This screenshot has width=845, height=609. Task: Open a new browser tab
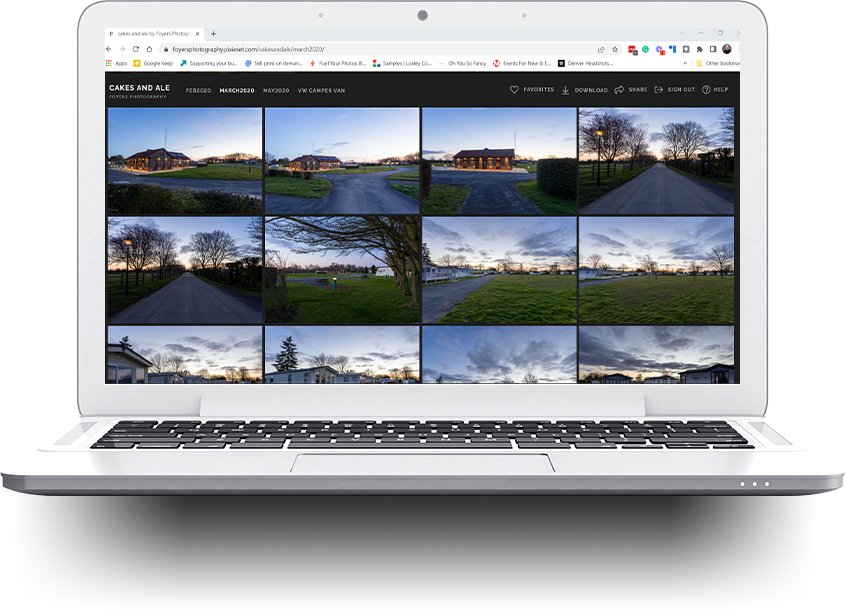click(x=213, y=33)
